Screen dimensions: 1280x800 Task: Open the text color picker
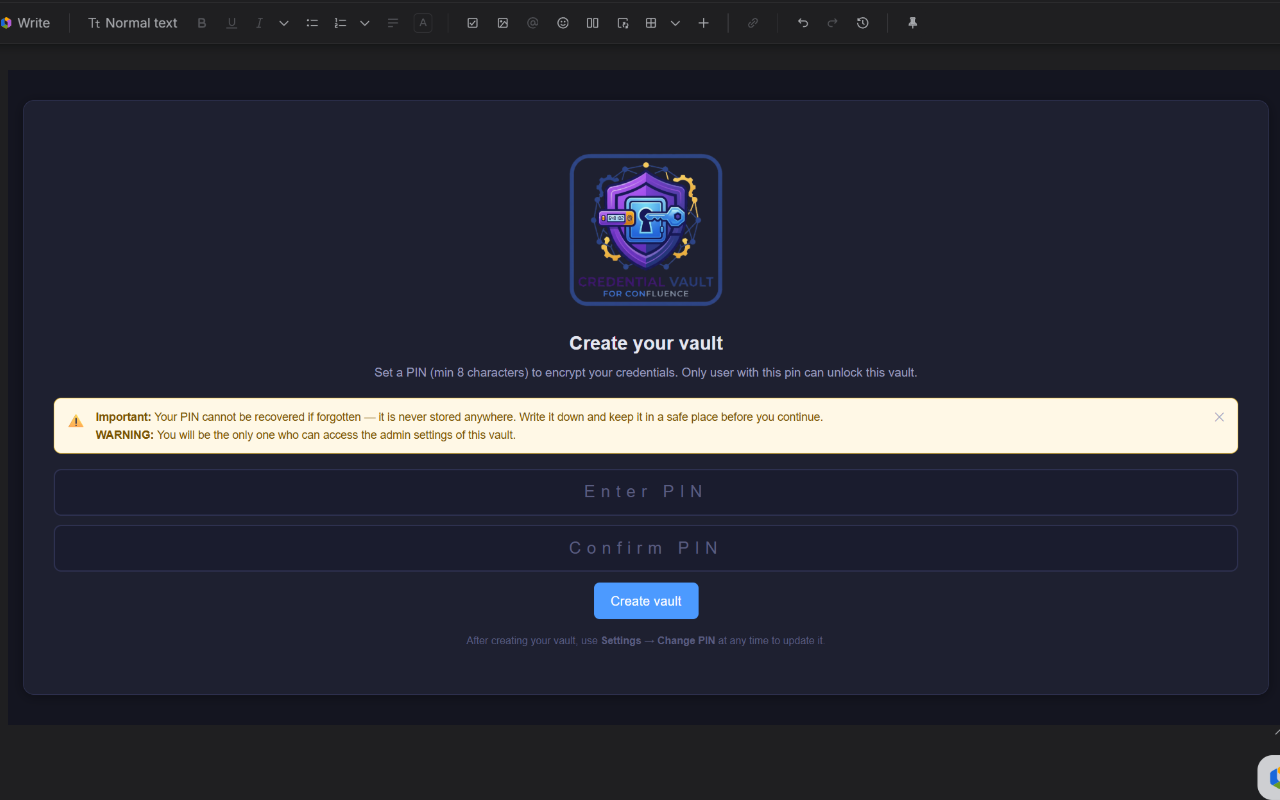pos(423,23)
